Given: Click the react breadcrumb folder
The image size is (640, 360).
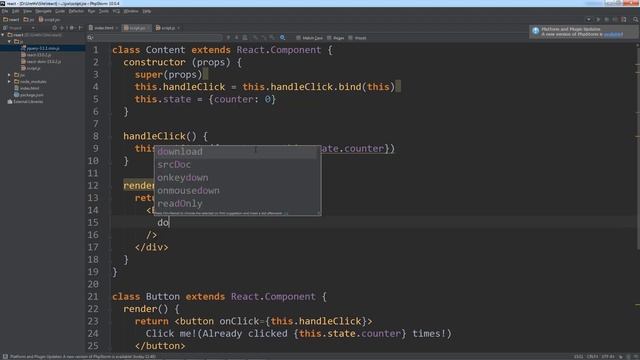Looking at the screenshot, I should tap(11, 19).
